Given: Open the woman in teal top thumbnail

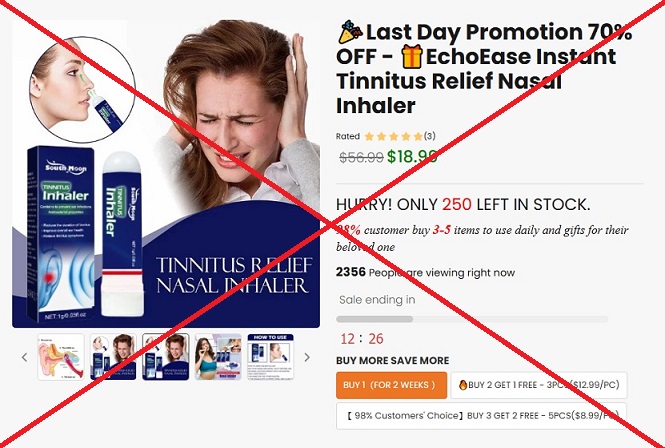Looking at the screenshot, I should (218, 357).
